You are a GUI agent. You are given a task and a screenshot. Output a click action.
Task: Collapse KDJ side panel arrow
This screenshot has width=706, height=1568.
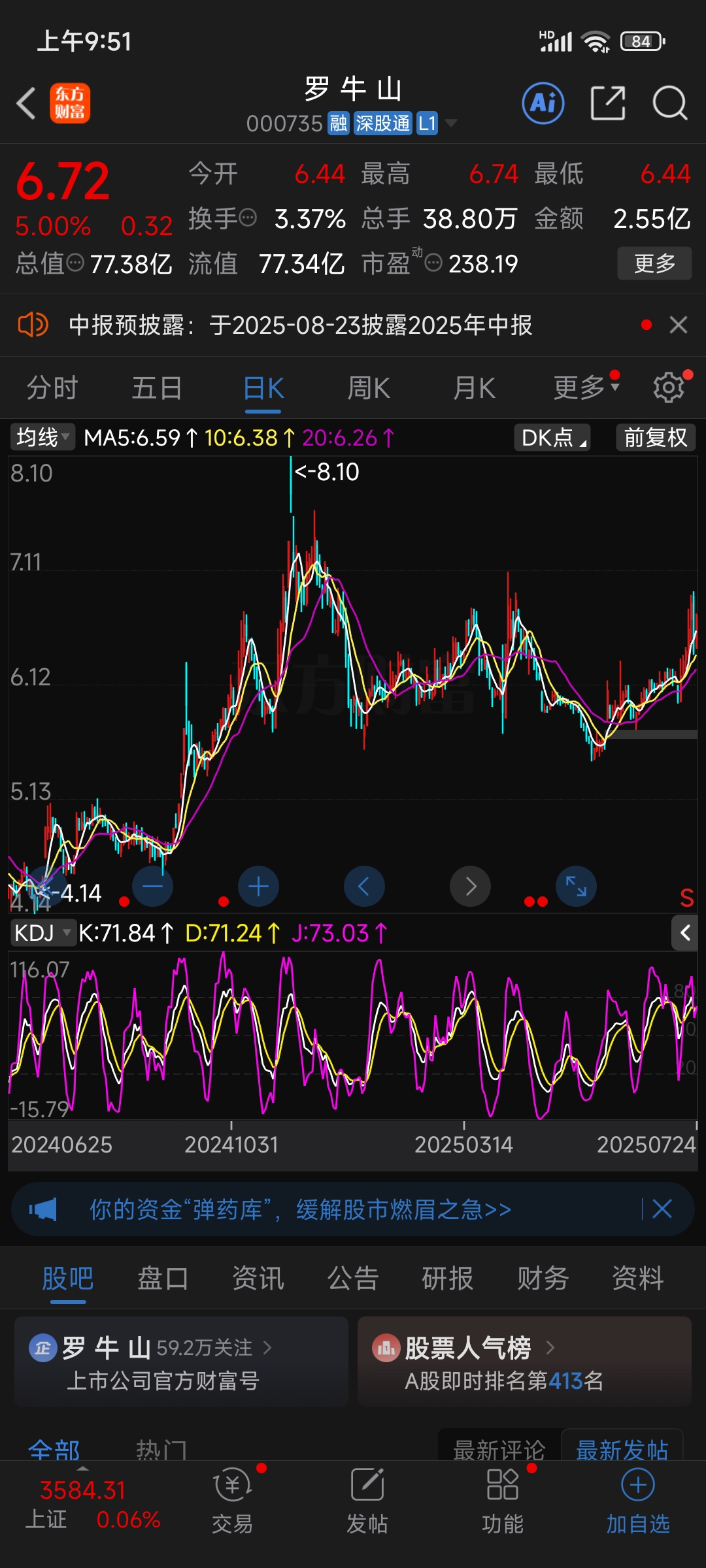click(x=684, y=933)
